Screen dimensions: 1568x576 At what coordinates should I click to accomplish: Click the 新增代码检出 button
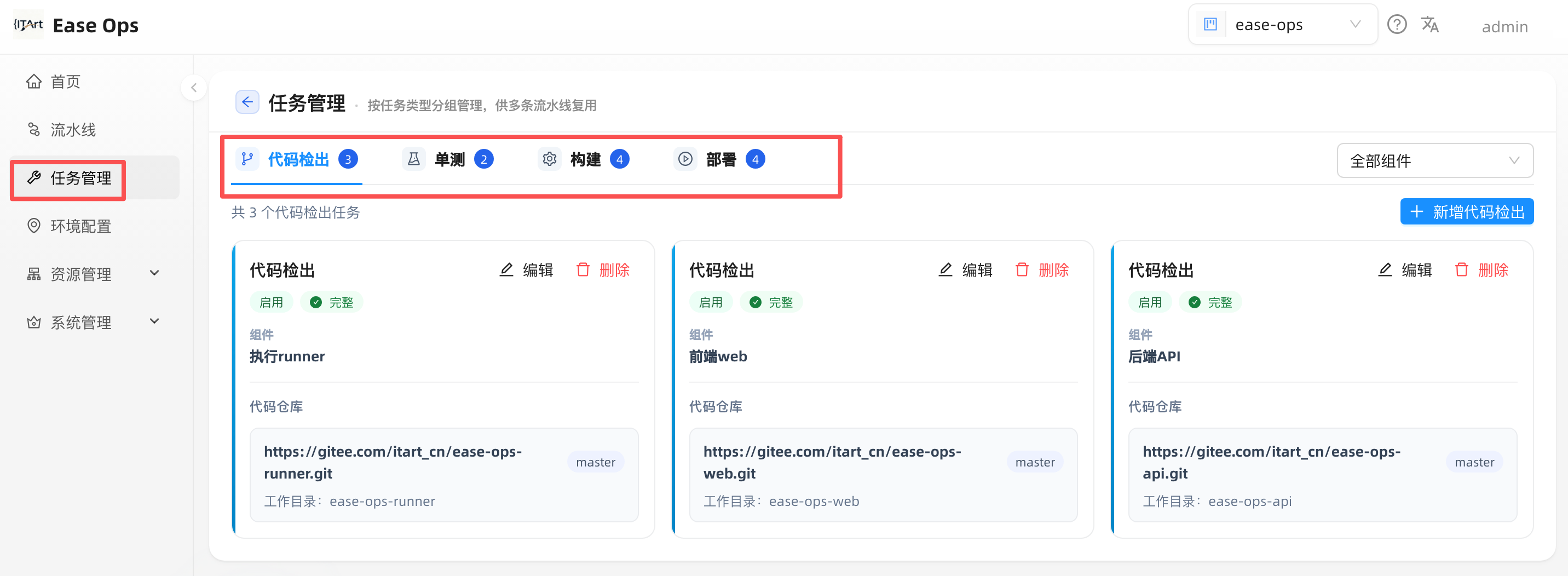(1466, 212)
